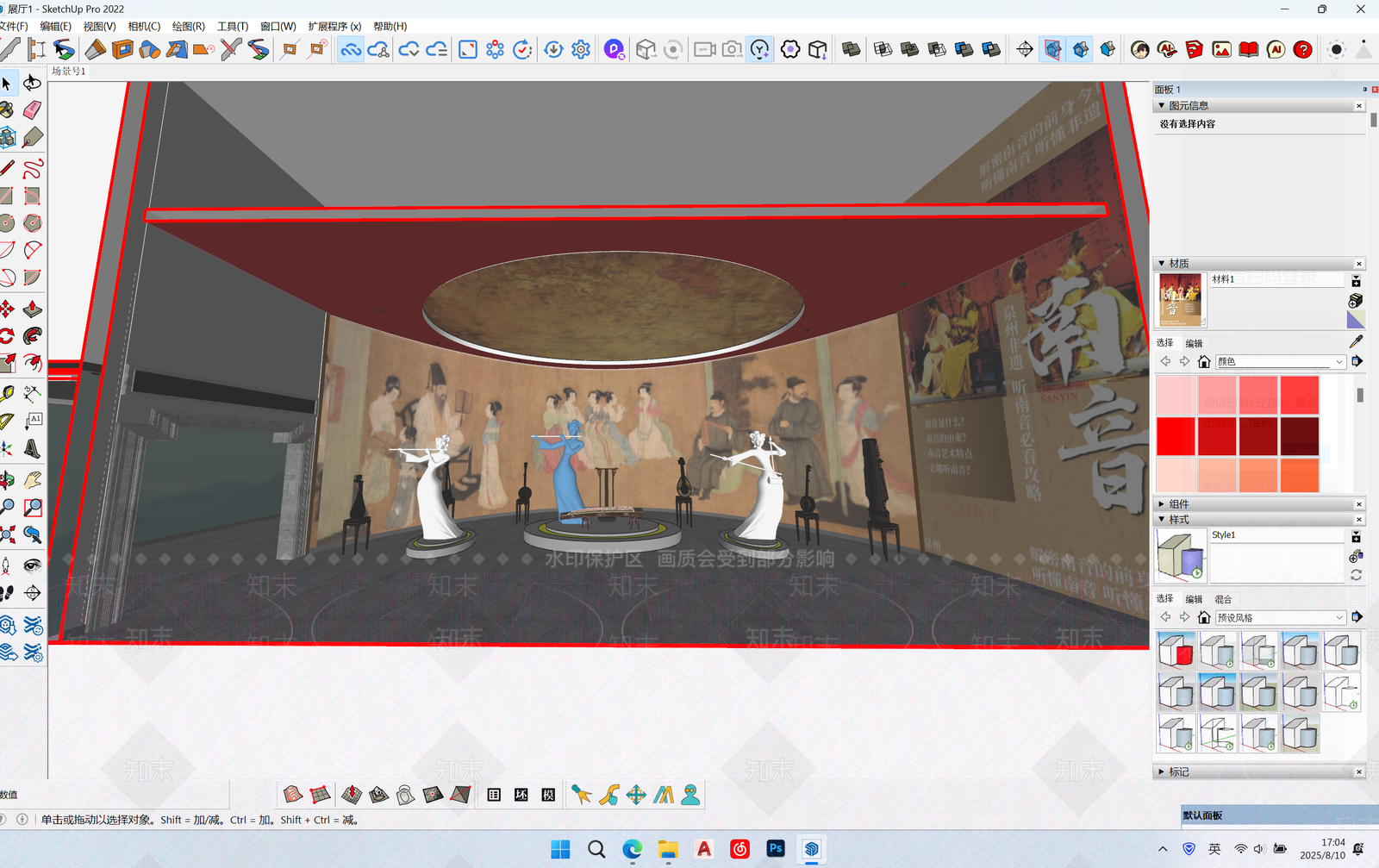Select the Line pencil tool
The width and height of the screenshot is (1379, 868).
point(7,168)
